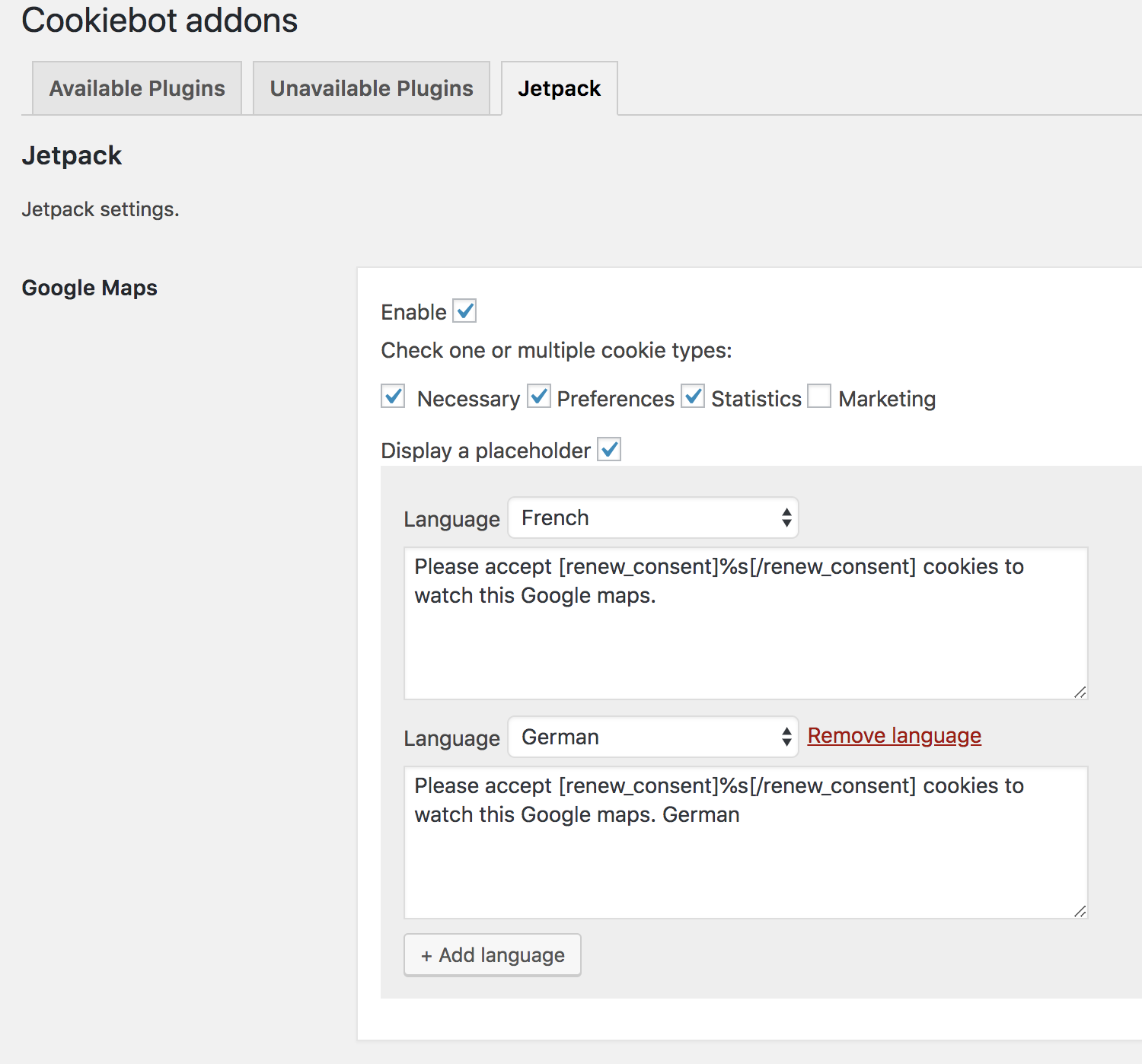Click the French dropdown arrow stepper
The width and height of the screenshot is (1142, 1064).
786,518
